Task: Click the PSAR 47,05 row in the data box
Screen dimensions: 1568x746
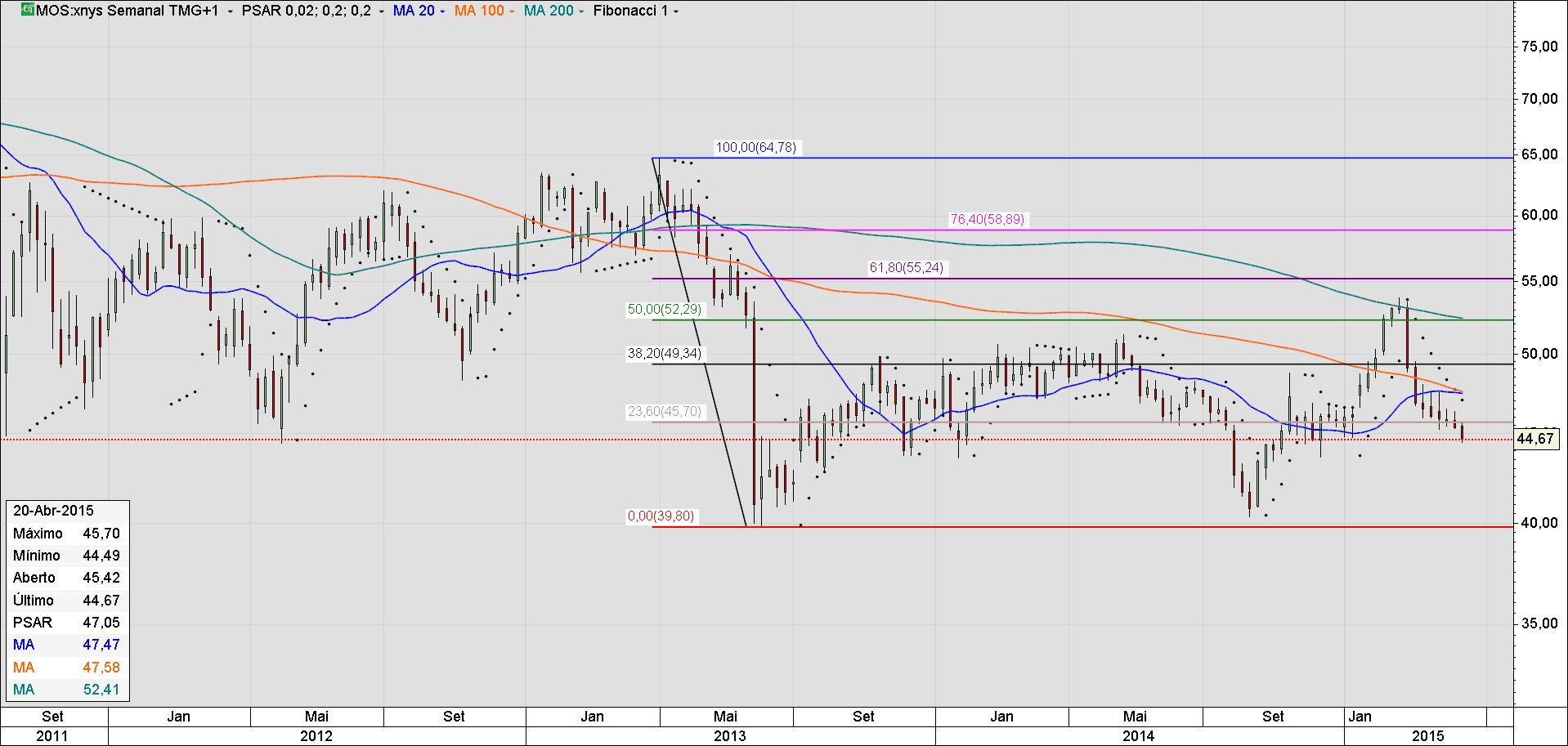Action: [67, 623]
